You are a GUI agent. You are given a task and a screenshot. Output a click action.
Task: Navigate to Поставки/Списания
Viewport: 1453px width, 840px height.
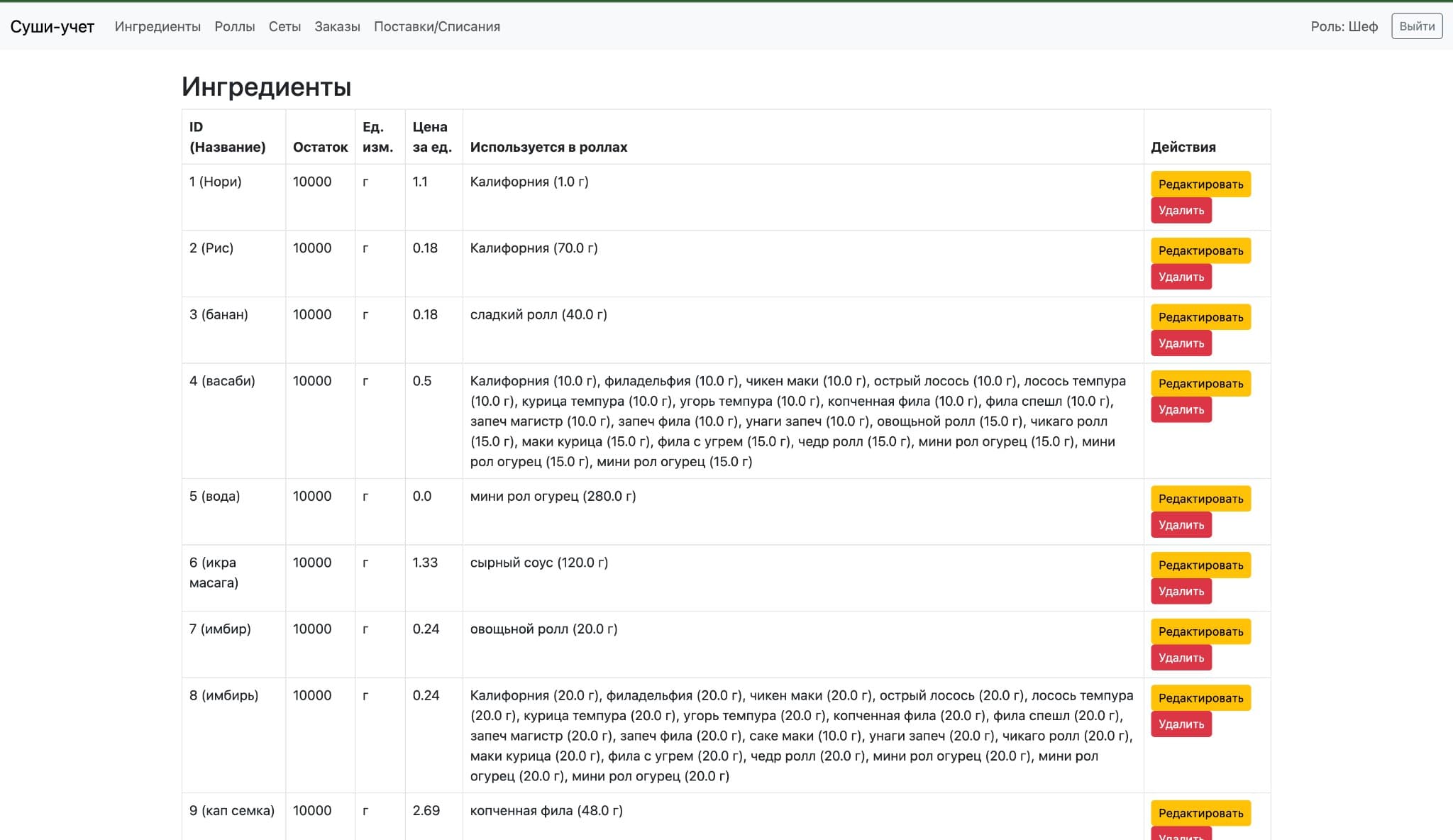pyautogui.click(x=437, y=26)
